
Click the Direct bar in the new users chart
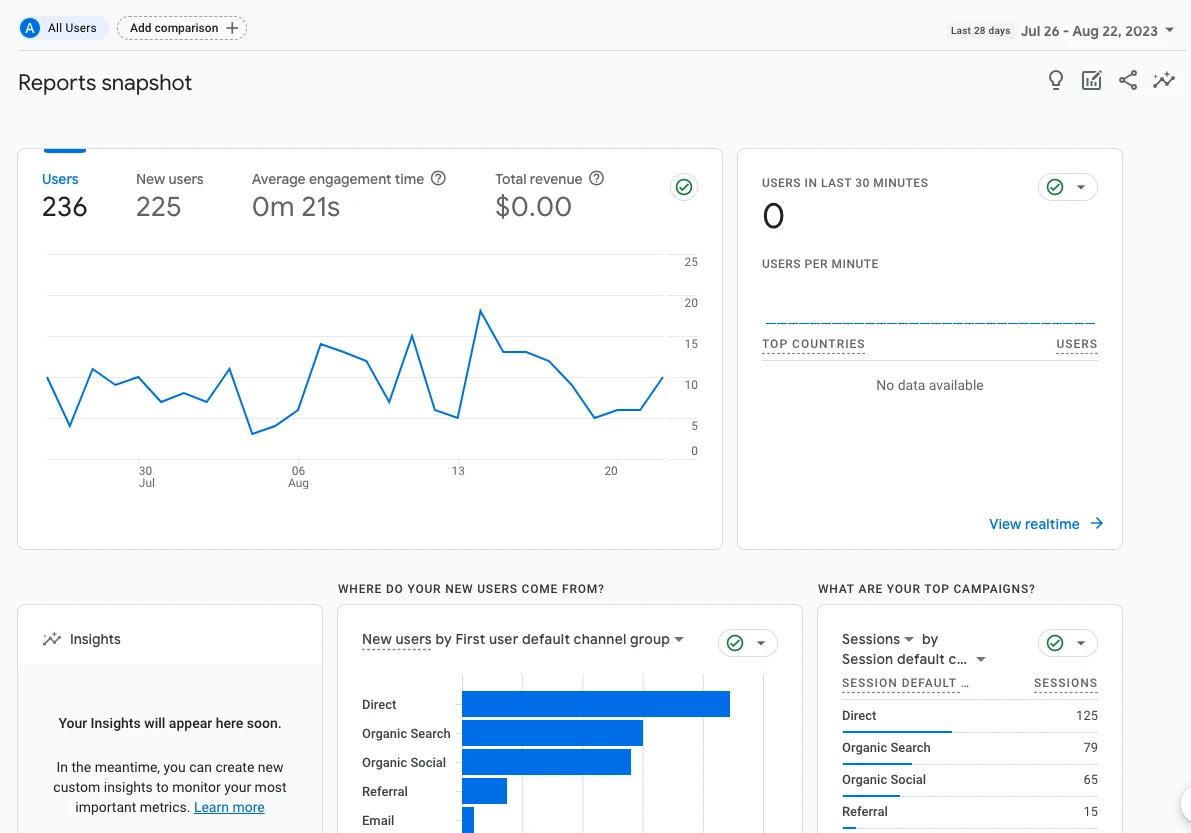[x=595, y=704]
